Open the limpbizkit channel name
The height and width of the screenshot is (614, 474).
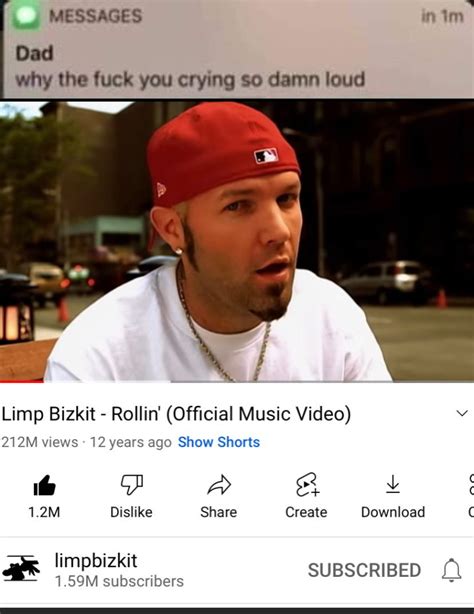click(x=96, y=560)
